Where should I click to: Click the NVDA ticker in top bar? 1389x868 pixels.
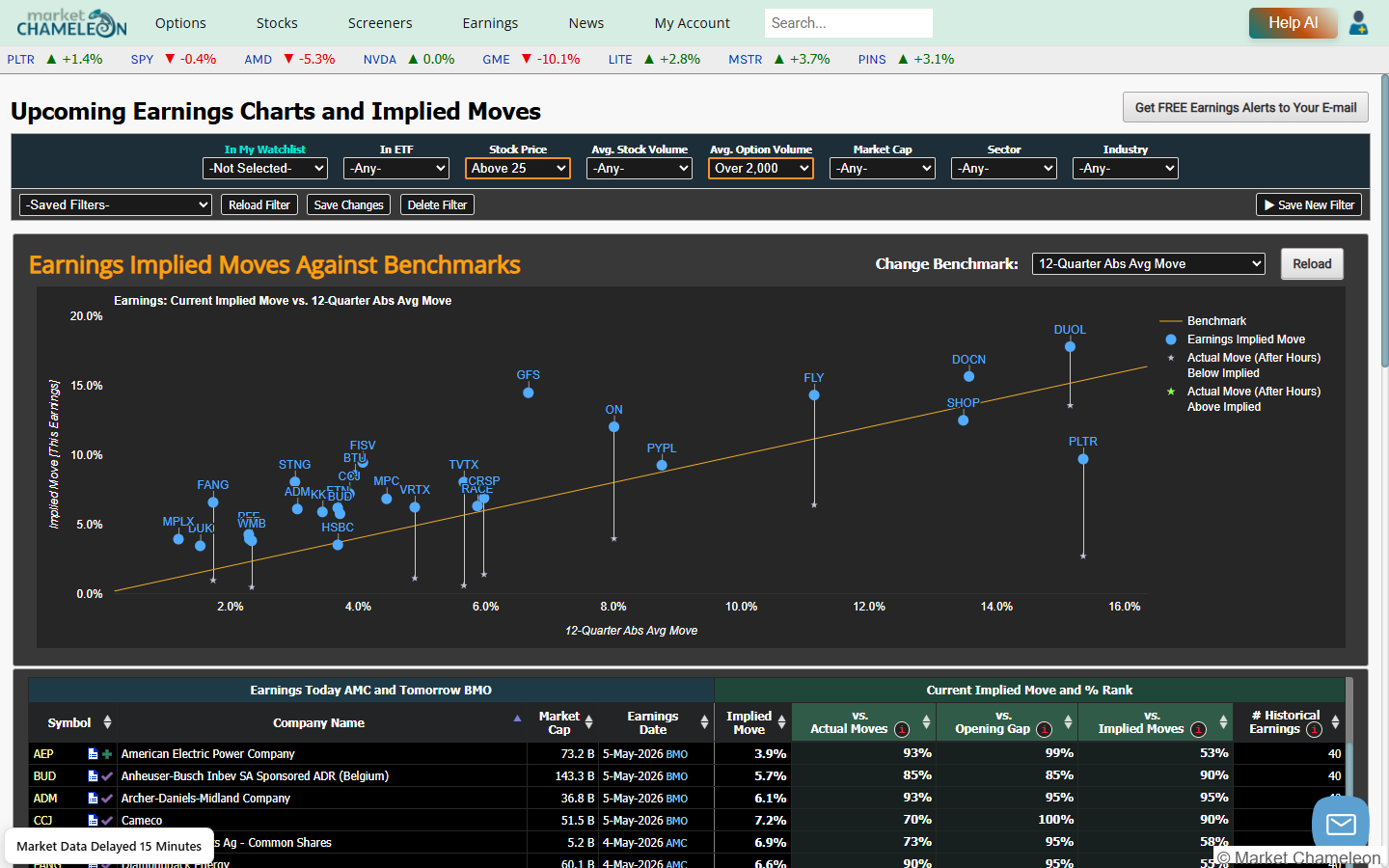pos(380,59)
